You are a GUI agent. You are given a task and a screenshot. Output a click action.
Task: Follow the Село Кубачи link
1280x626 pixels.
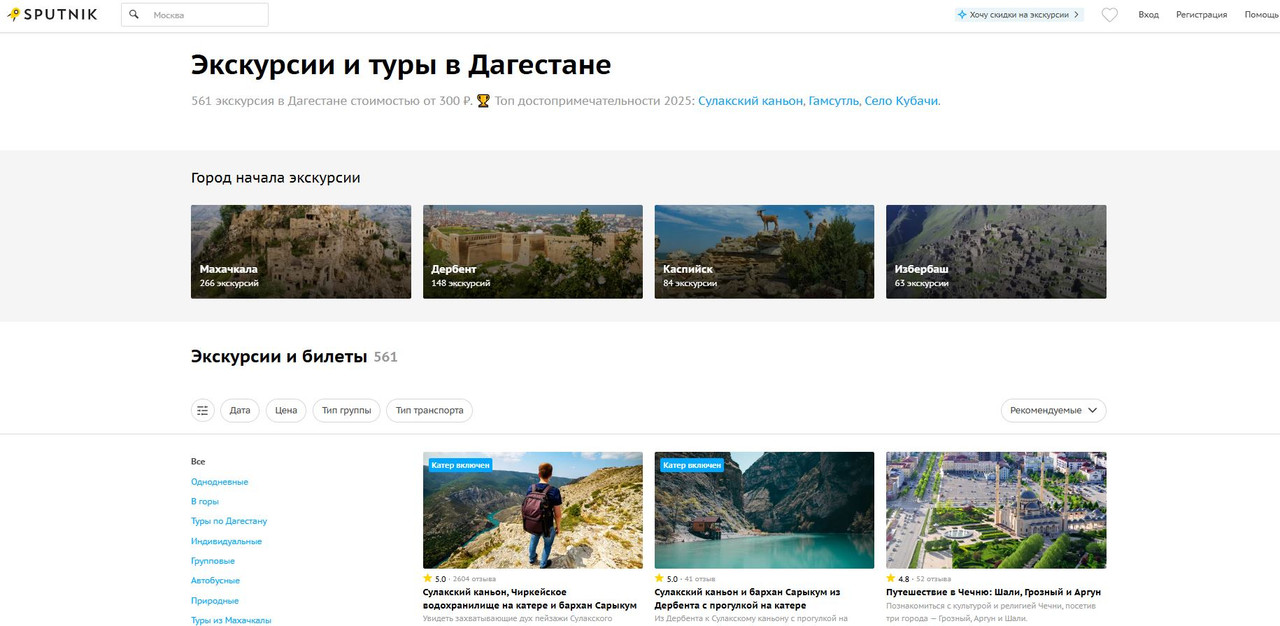tap(901, 101)
